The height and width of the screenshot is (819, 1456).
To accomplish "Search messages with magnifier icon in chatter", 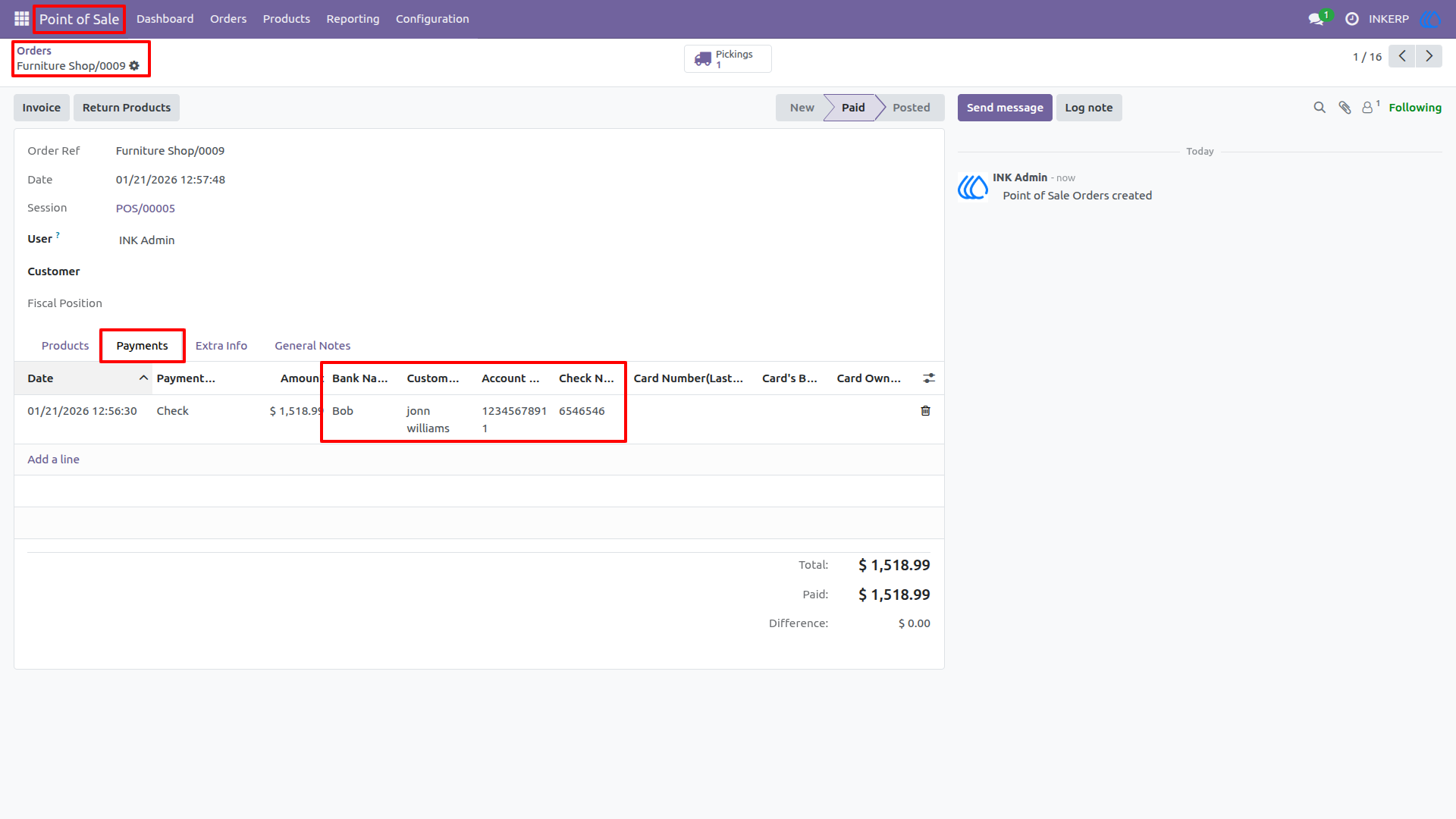I will pyautogui.click(x=1319, y=108).
